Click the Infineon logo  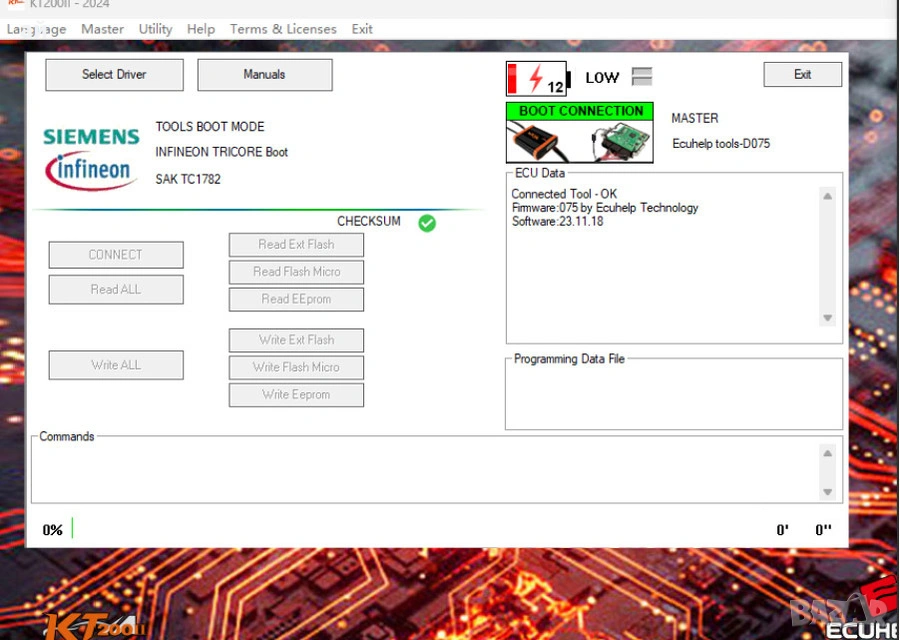[x=90, y=170]
